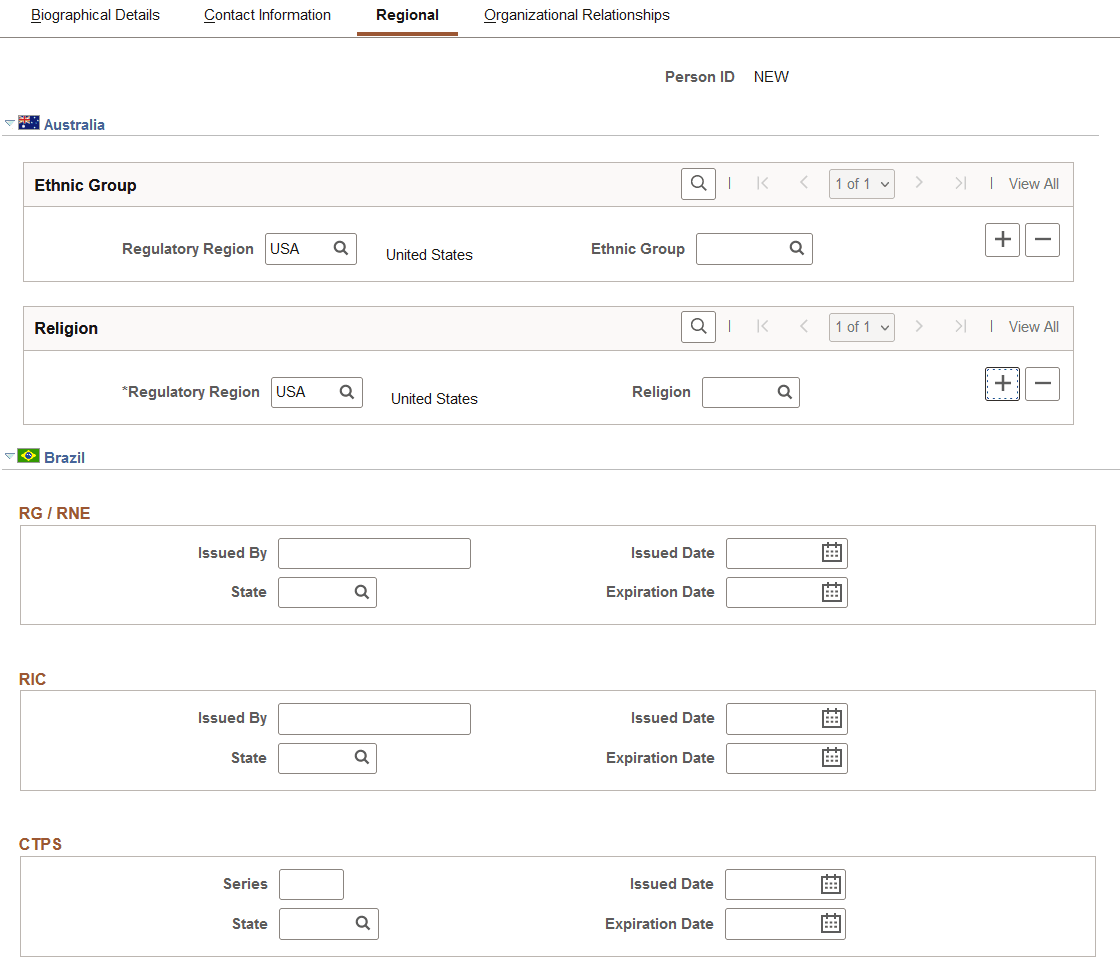Viewport: 1120px width, 964px height.
Task: Look up RG / RNE State
Action: [362, 592]
